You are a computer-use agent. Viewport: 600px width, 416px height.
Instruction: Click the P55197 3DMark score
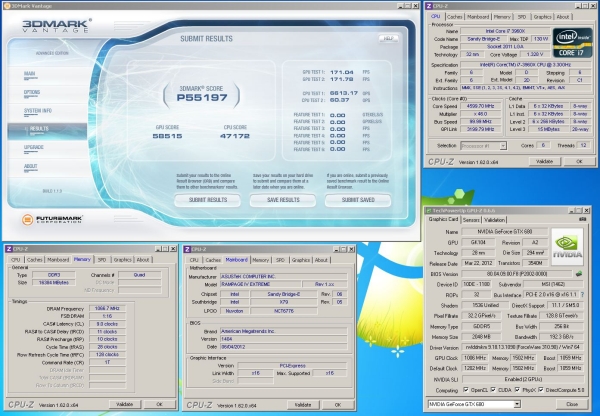point(202,98)
